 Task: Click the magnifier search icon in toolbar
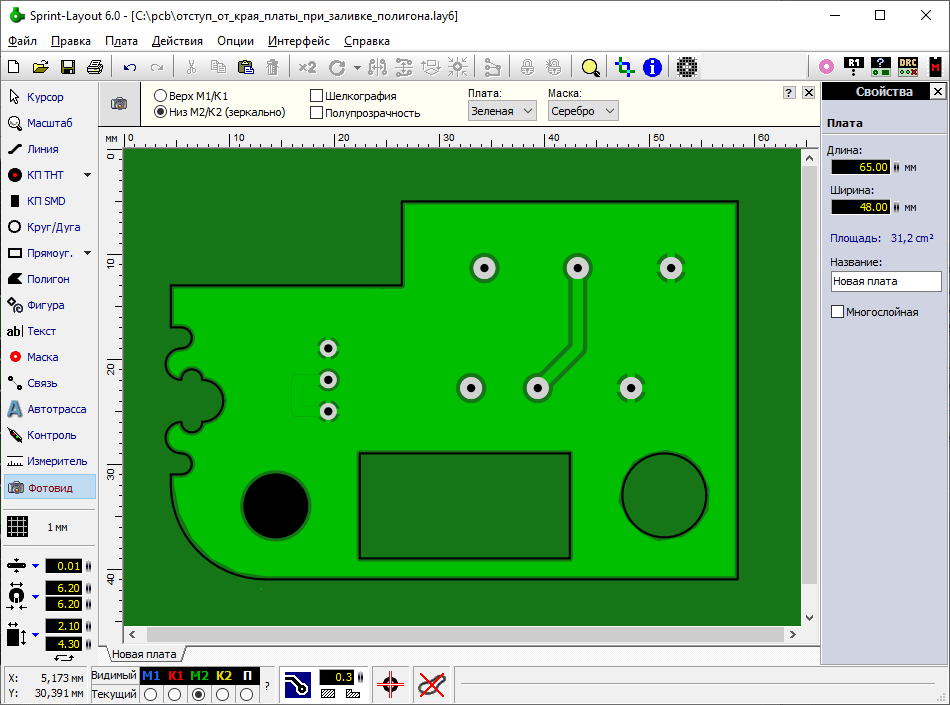(x=590, y=67)
